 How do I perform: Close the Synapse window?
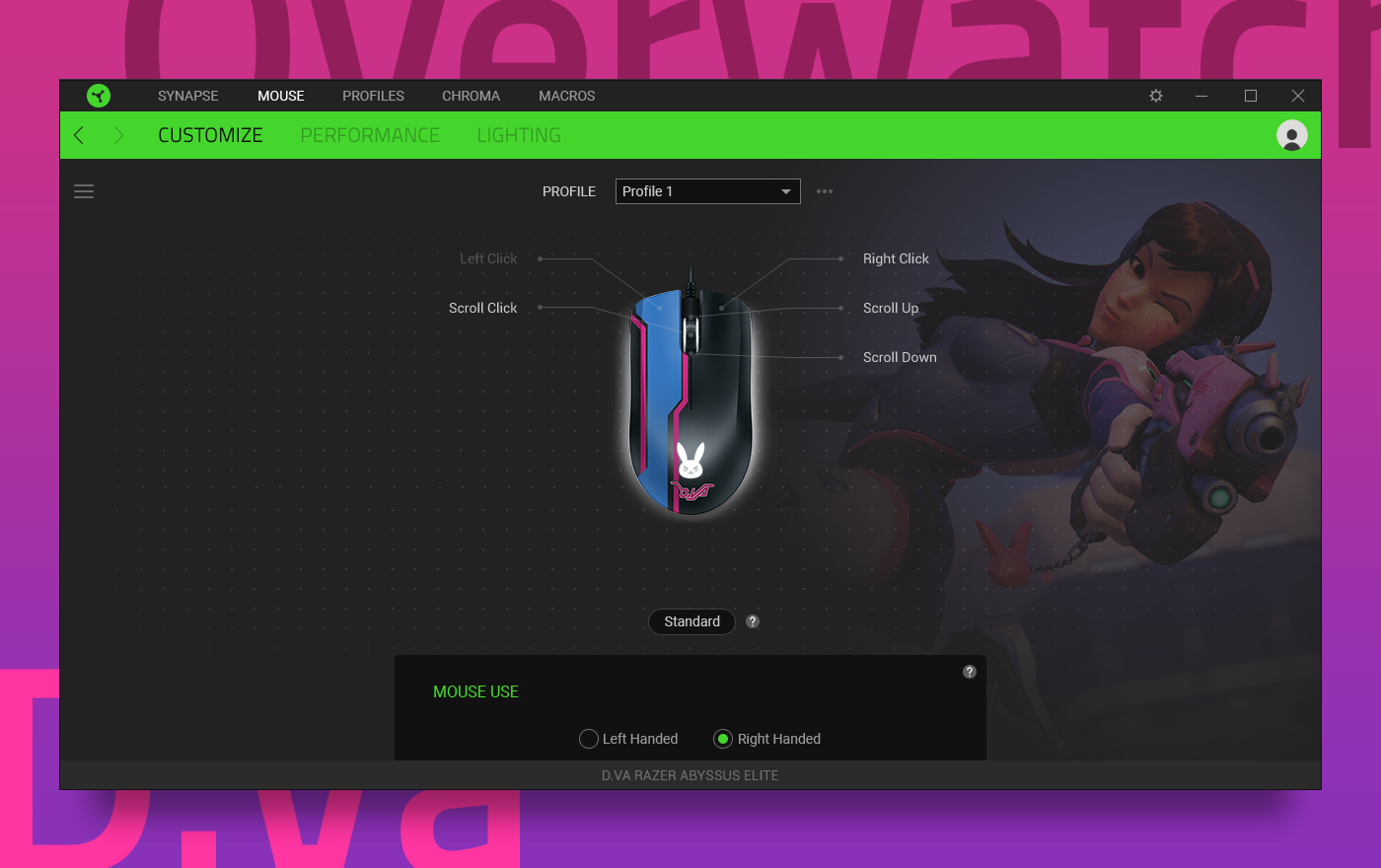[1298, 96]
